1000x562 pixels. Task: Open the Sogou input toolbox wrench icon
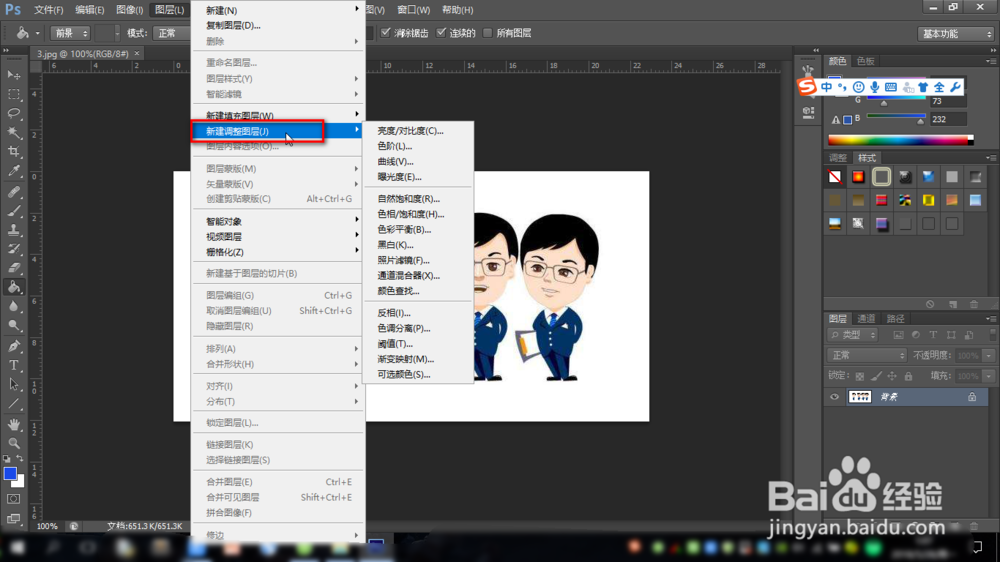point(955,87)
